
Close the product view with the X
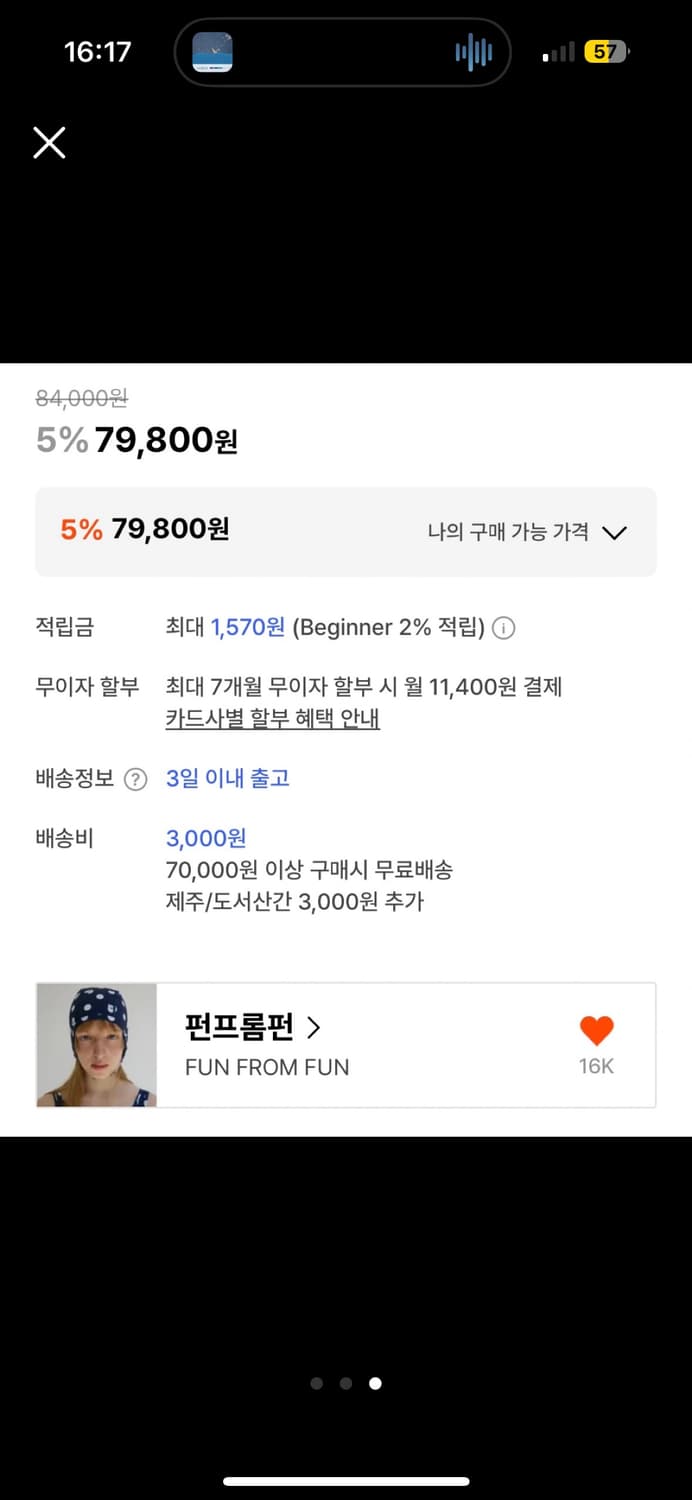pos(48,142)
